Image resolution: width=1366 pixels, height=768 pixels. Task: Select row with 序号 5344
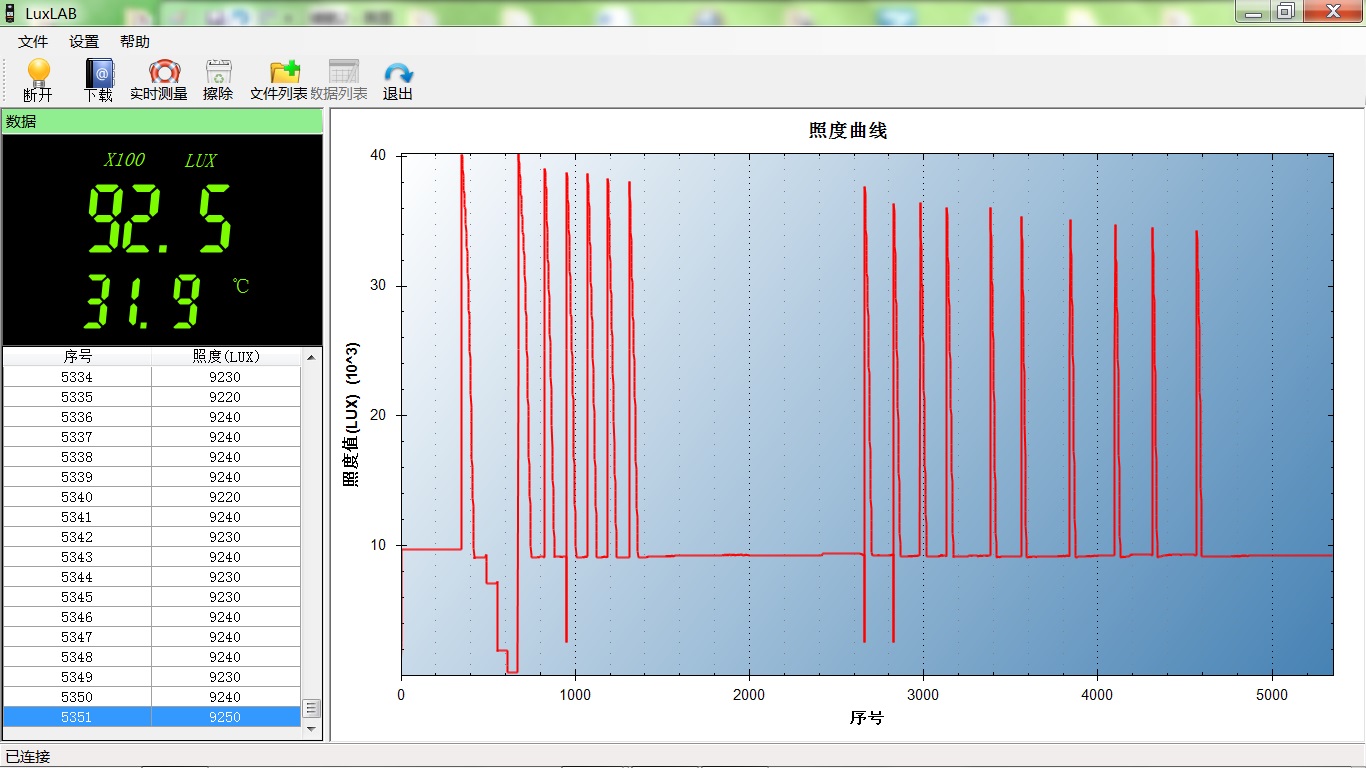coord(152,577)
